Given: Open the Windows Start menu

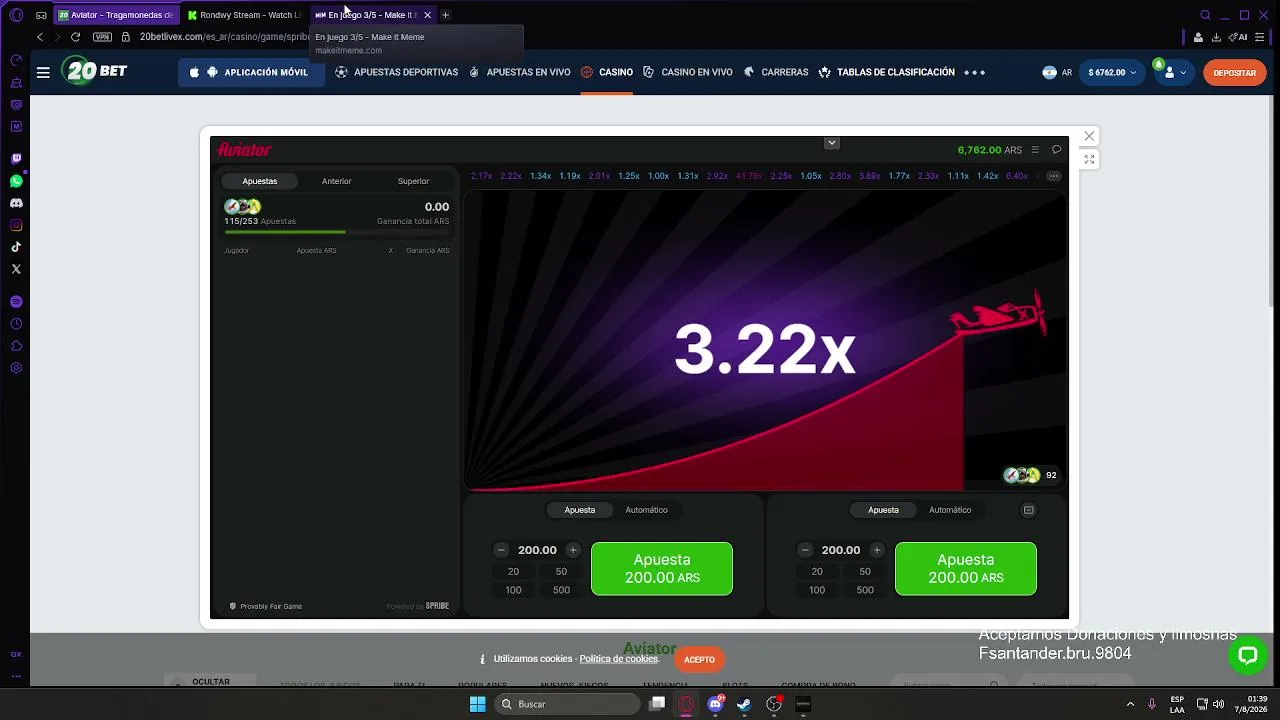Looking at the screenshot, I should 477,704.
